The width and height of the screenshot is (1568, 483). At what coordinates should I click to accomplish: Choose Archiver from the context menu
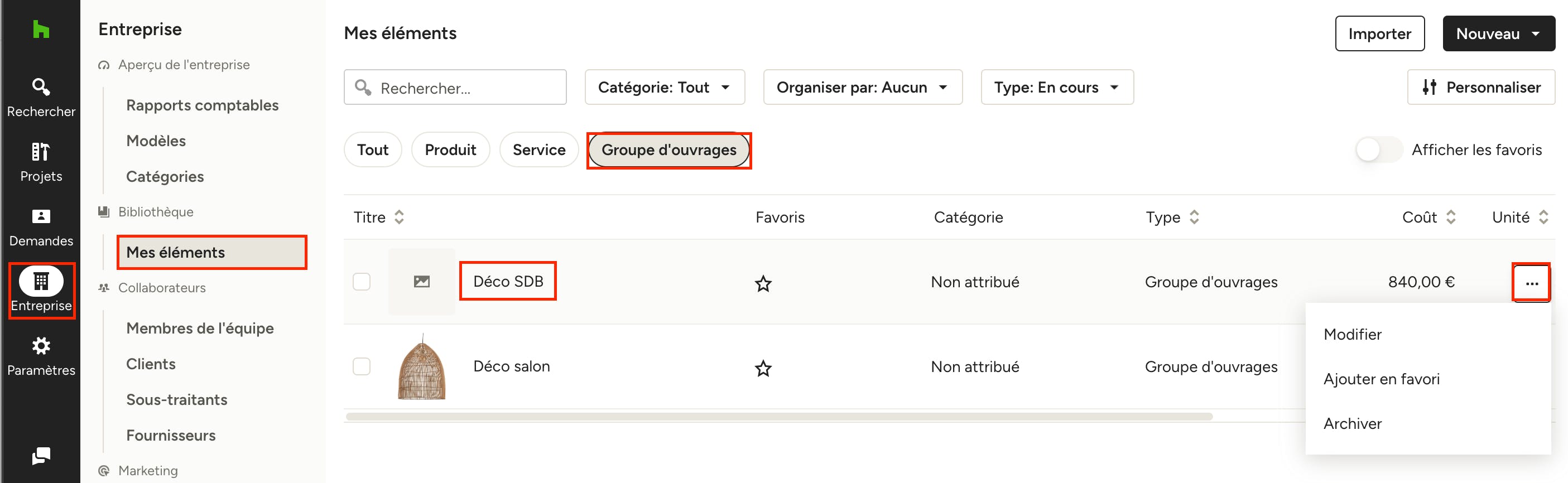(x=1353, y=423)
